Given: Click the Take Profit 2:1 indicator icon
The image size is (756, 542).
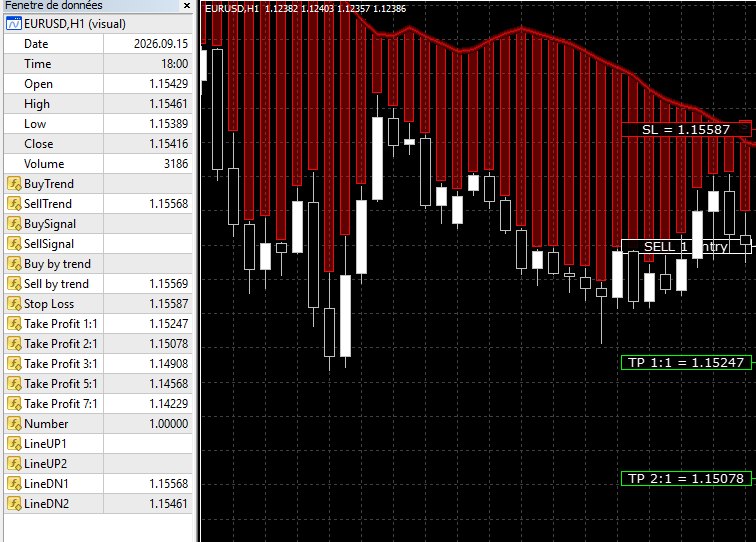Looking at the screenshot, I should coord(14,344).
